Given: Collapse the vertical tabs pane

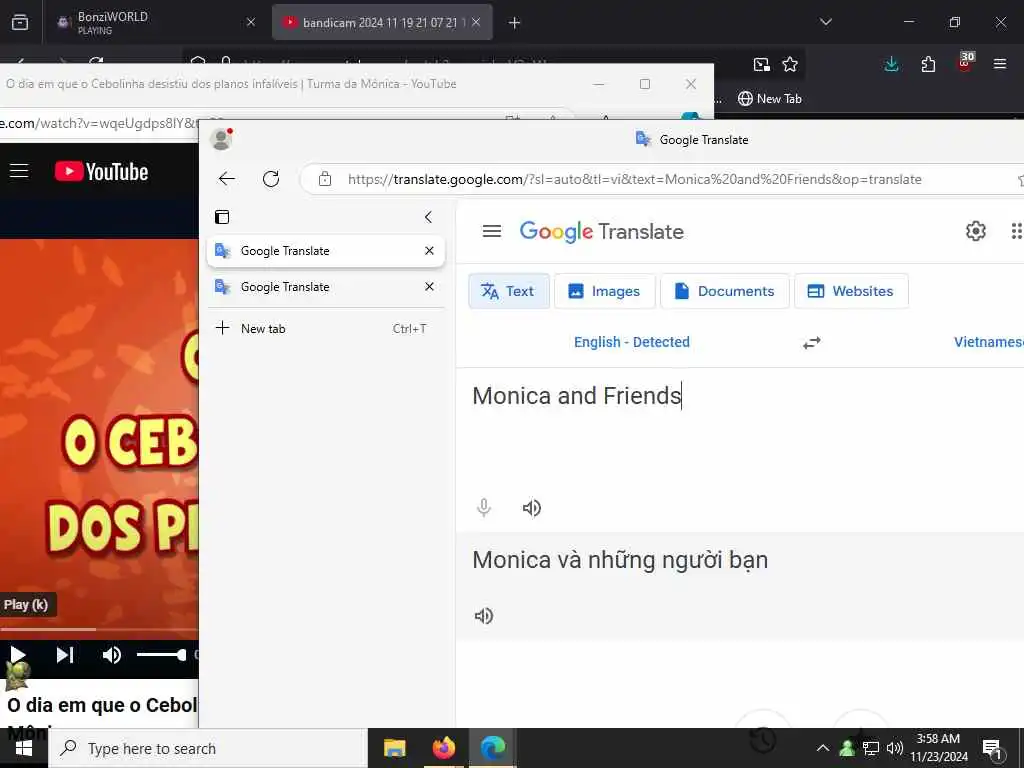Looking at the screenshot, I should click(428, 217).
